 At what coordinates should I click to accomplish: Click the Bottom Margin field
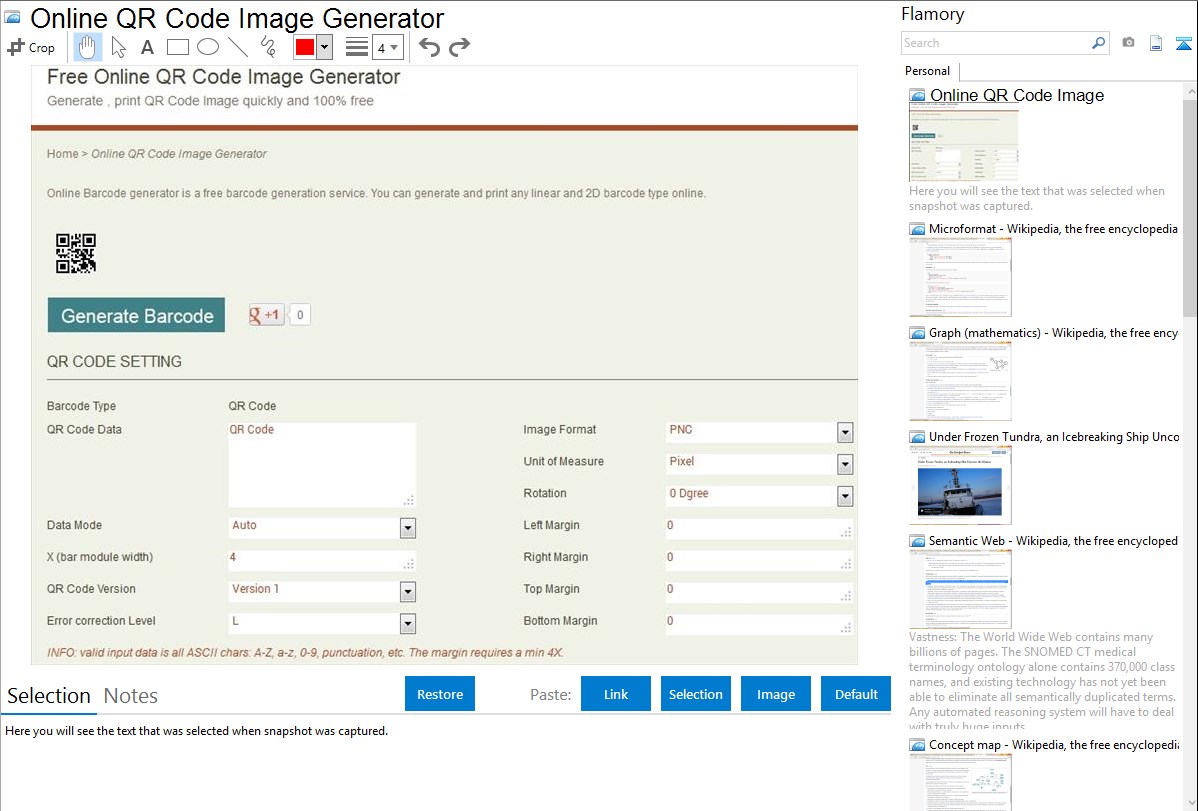coord(759,624)
